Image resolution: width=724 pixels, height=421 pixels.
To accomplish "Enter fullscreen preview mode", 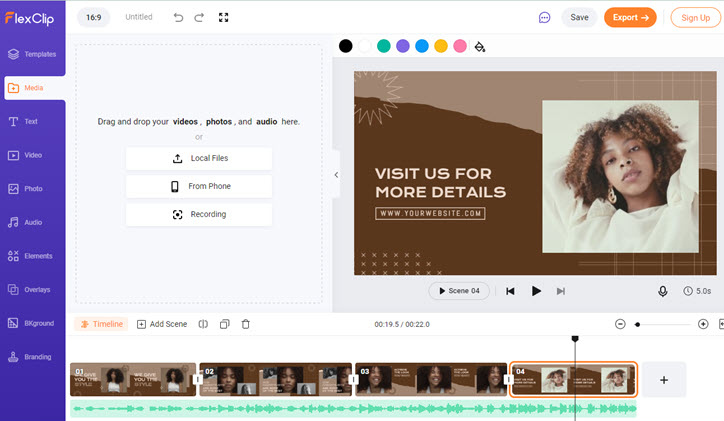I will [x=223, y=17].
